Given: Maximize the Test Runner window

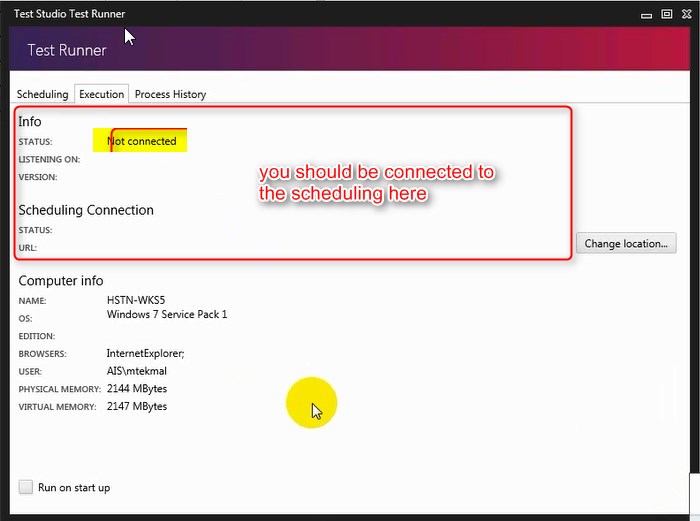Looking at the screenshot, I should [667, 14].
